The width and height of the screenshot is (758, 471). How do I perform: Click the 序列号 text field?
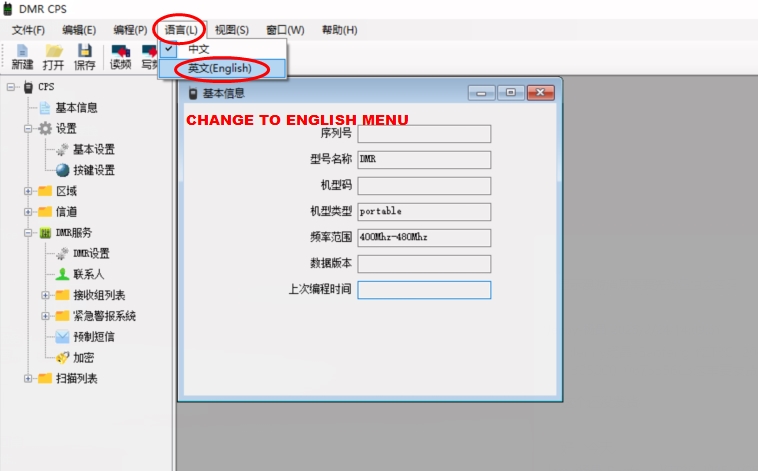[x=424, y=134]
